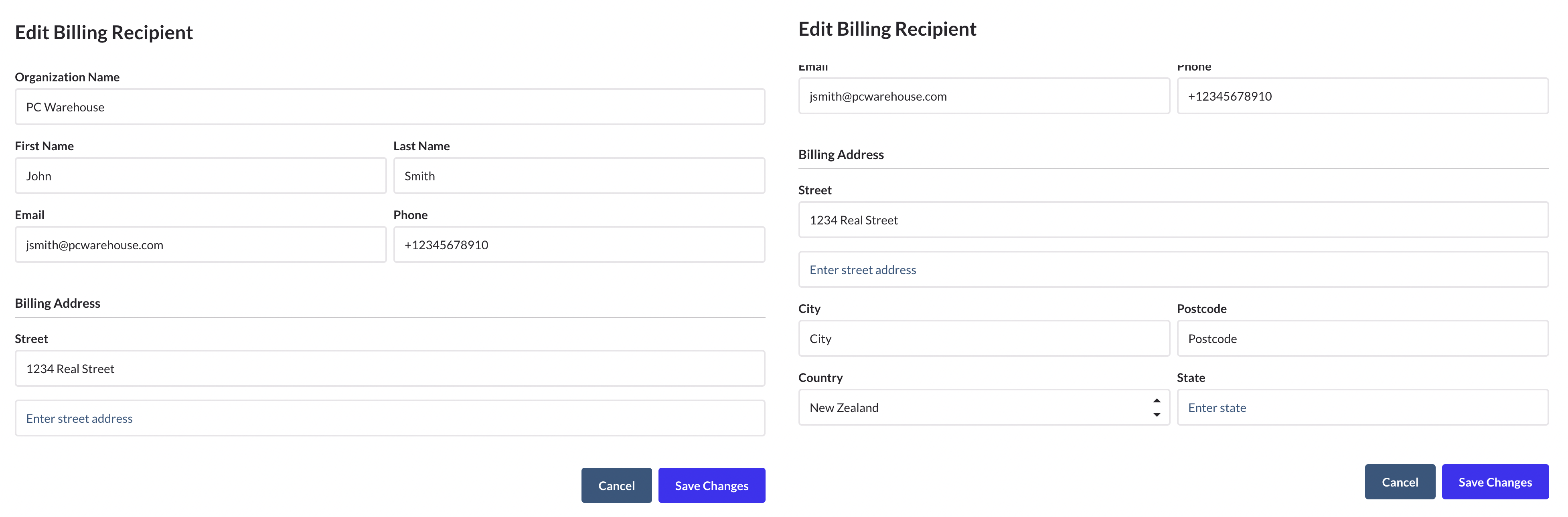Click the Postcode label
The width and height of the screenshot is (1568, 517).
click(1201, 308)
